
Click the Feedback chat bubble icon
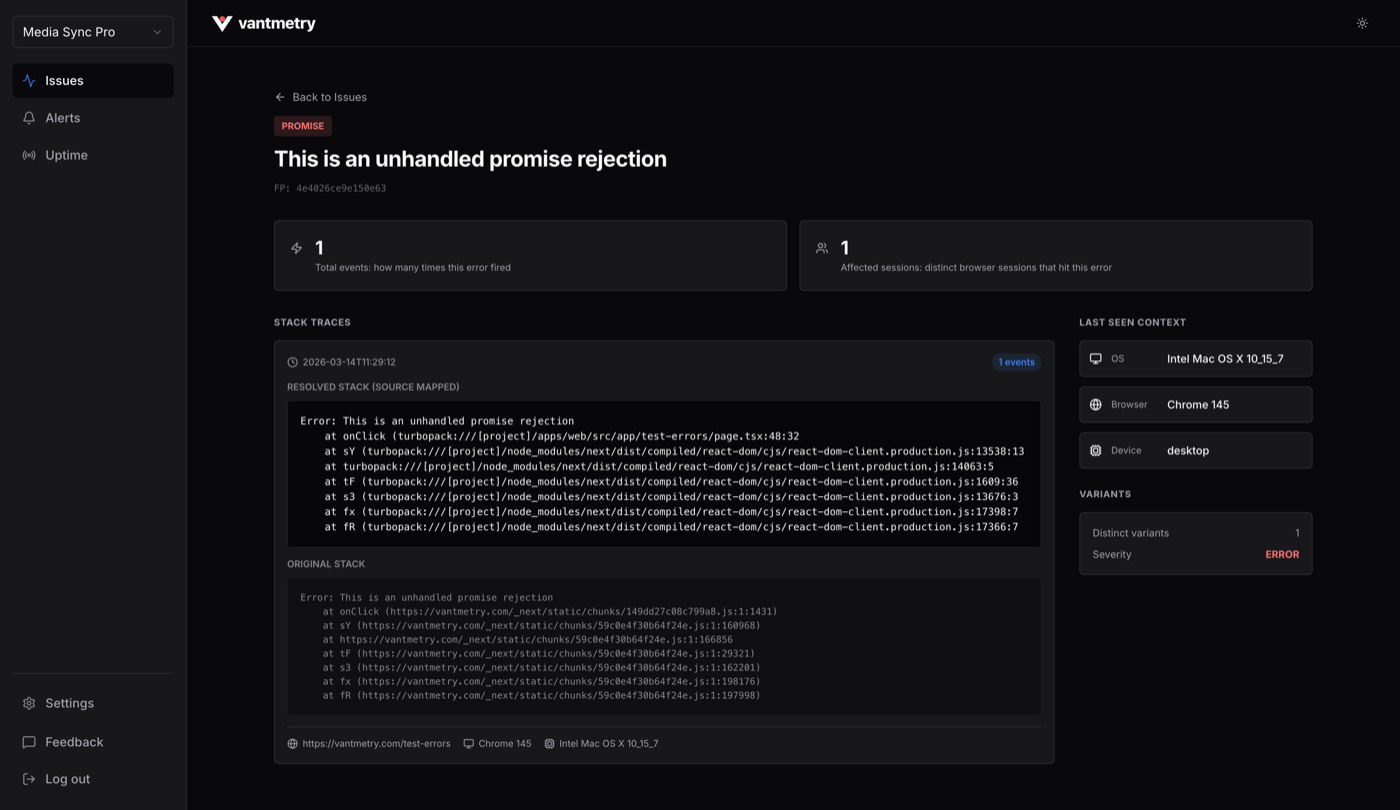(x=29, y=742)
